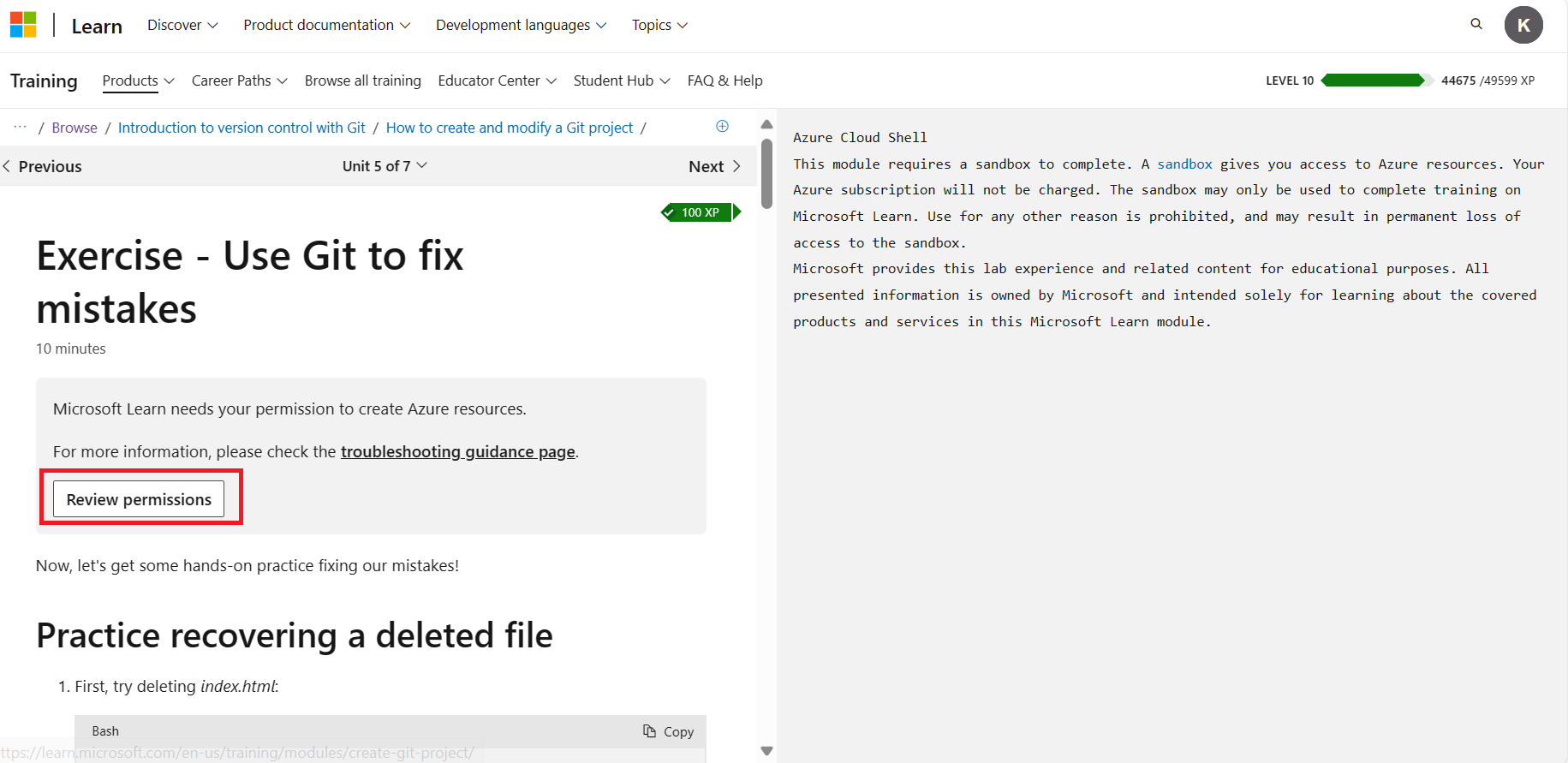Open the Discover dropdown
The height and width of the screenshot is (763, 1568).
click(x=182, y=25)
